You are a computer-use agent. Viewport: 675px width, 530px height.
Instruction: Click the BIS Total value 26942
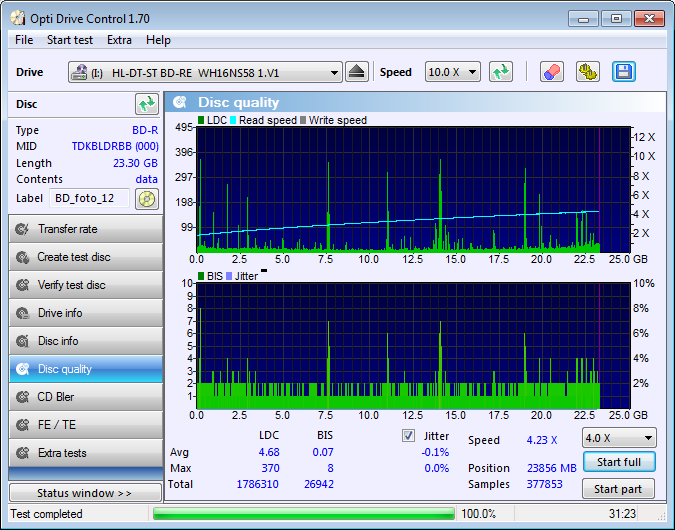(319, 484)
